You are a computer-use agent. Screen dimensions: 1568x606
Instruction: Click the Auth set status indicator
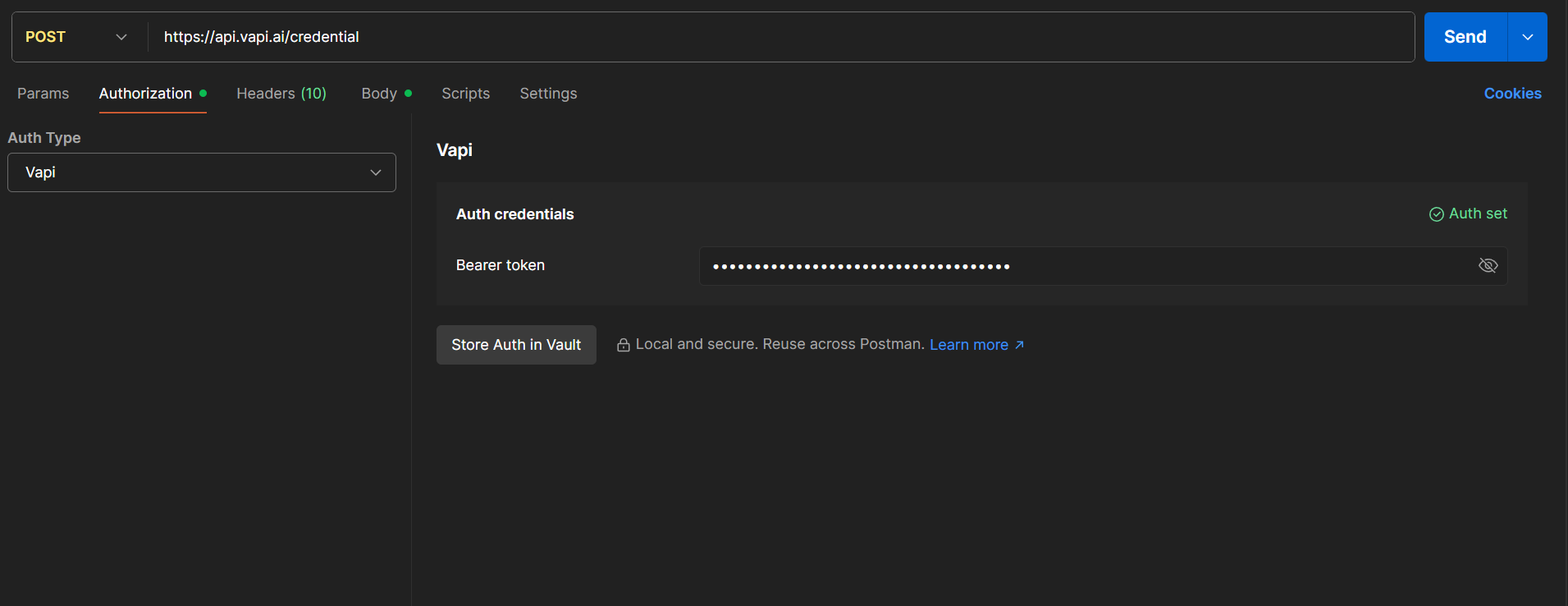[1468, 213]
